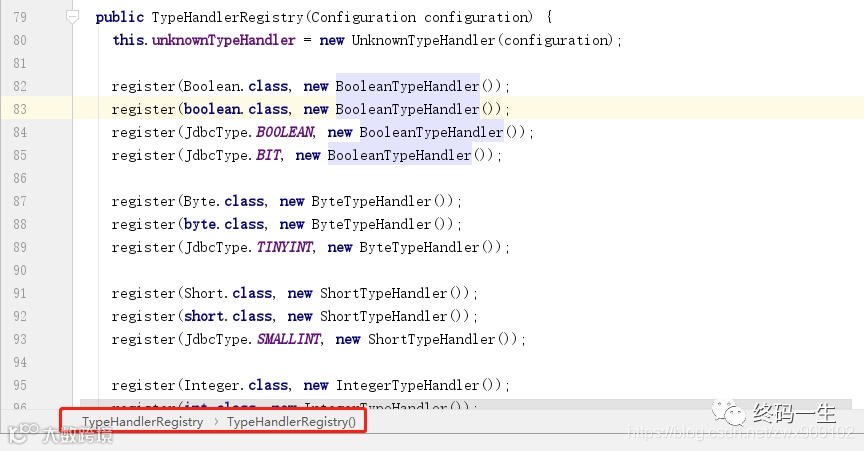Image resolution: width=864 pixels, height=451 pixels.
Task: Click Boolean.class argument on line 82
Action: pyautogui.click(x=236, y=87)
